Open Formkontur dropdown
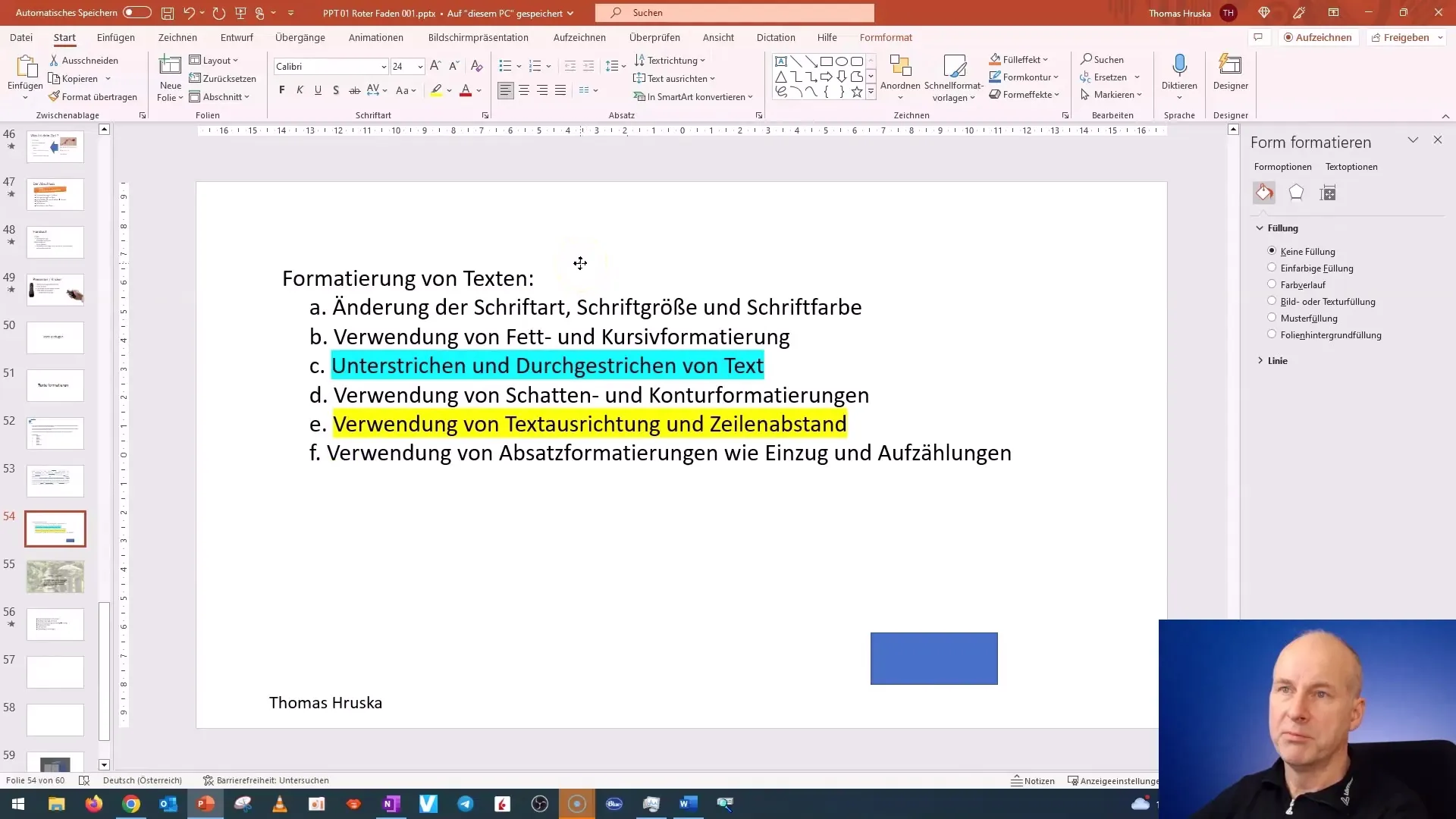The image size is (1456, 819). click(x=1024, y=77)
